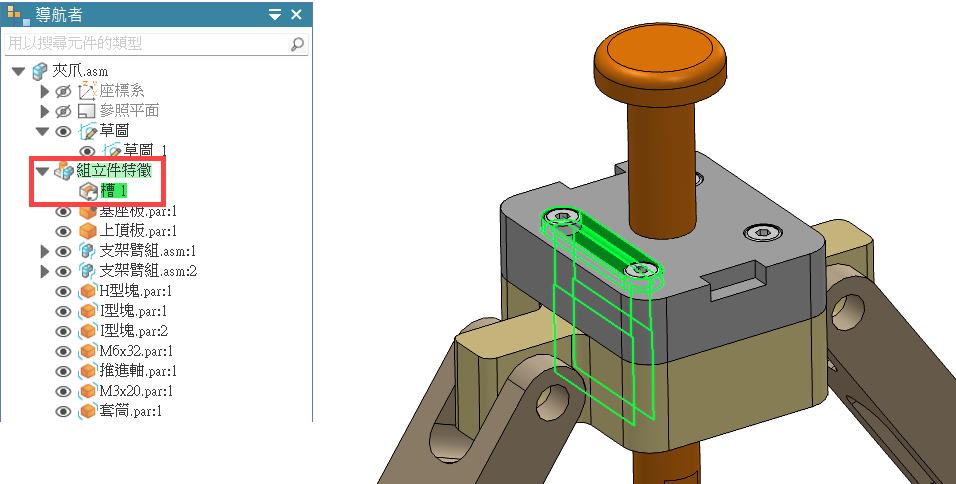Hide the 上頂板.par:1 part
This screenshot has width=956, height=484.
pyautogui.click(x=63, y=232)
